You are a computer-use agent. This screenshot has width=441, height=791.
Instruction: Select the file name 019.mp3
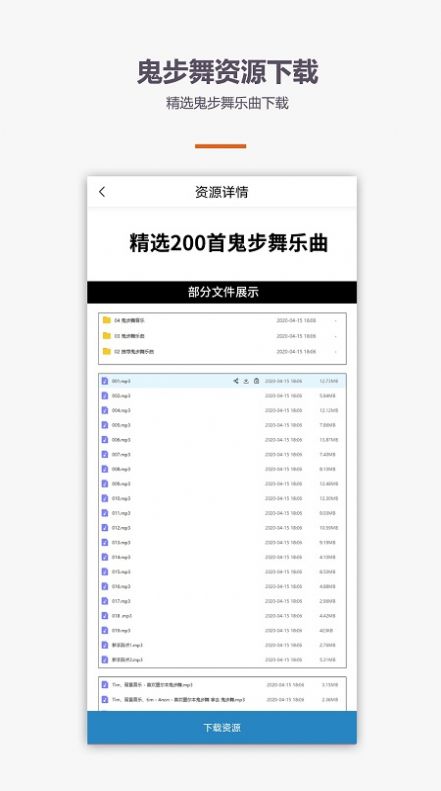pyautogui.click(x=121, y=630)
